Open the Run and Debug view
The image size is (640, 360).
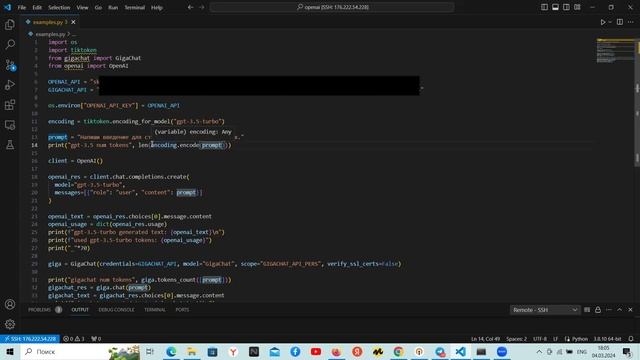[x=10, y=85]
